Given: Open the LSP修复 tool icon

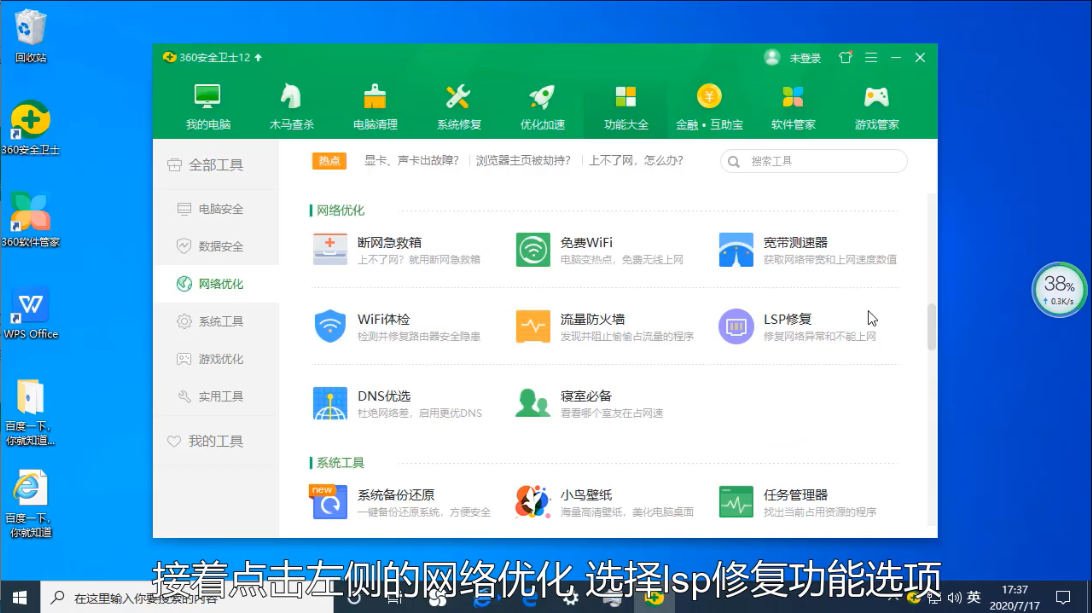Looking at the screenshot, I should (x=736, y=326).
